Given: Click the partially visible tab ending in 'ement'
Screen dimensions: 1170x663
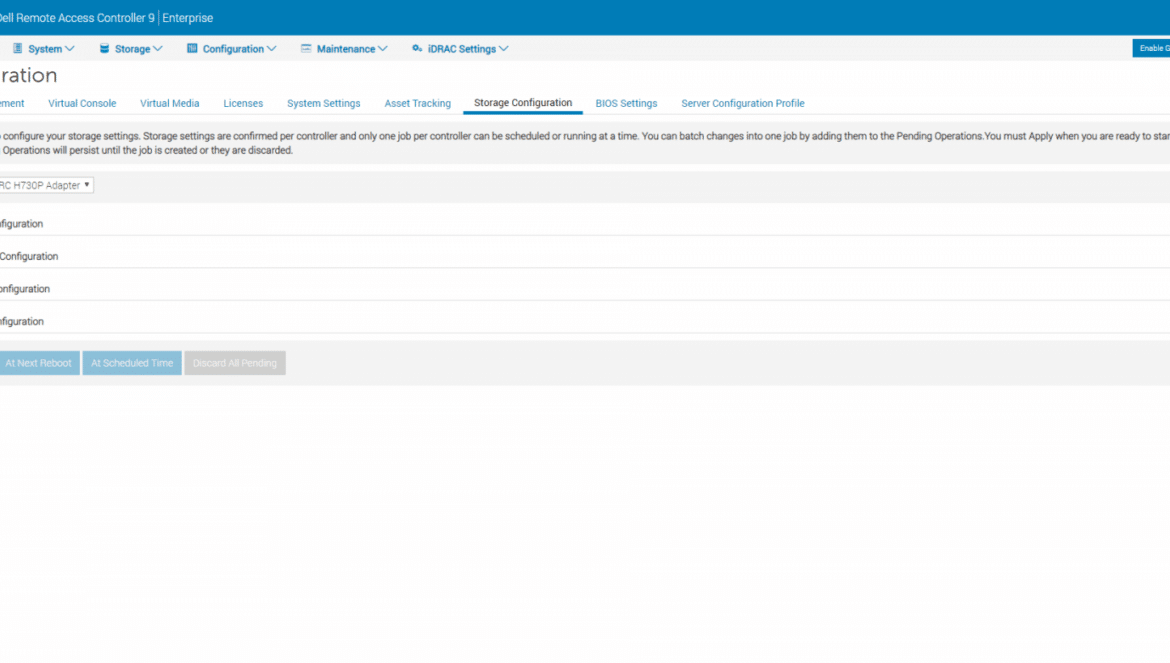Looking at the screenshot, I should pyautogui.click(x=12, y=104).
